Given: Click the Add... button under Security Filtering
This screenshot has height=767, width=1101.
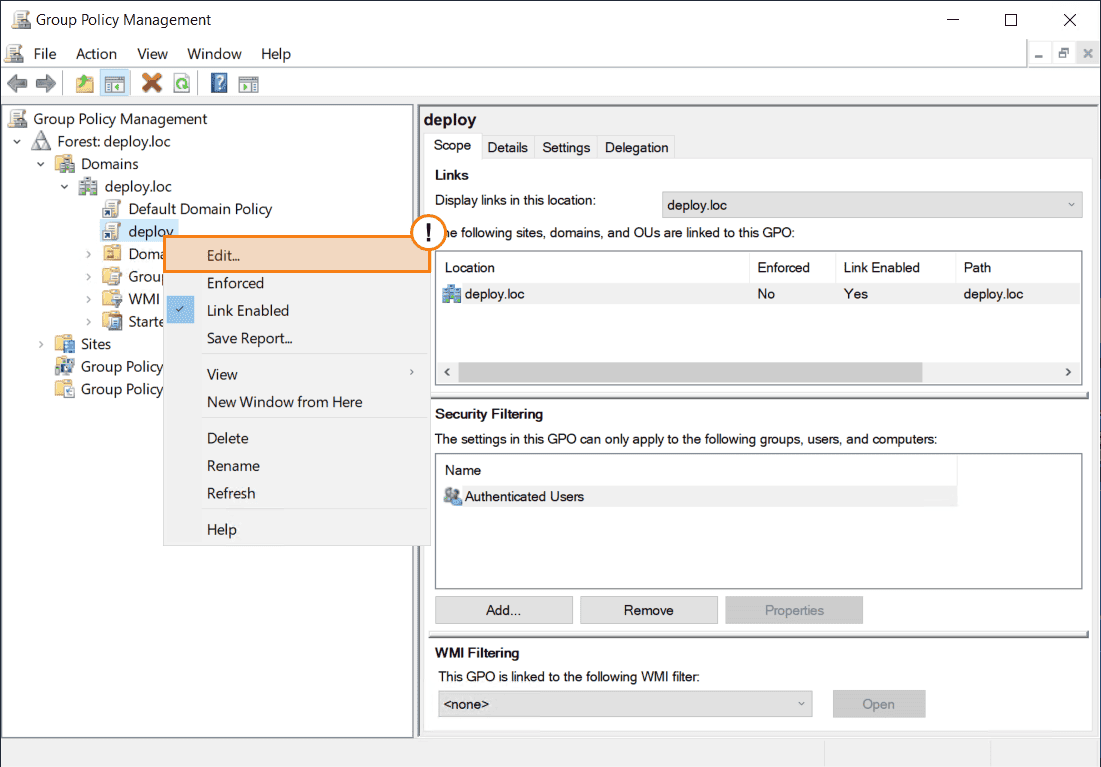Looking at the screenshot, I should pyautogui.click(x=503, y=610).
